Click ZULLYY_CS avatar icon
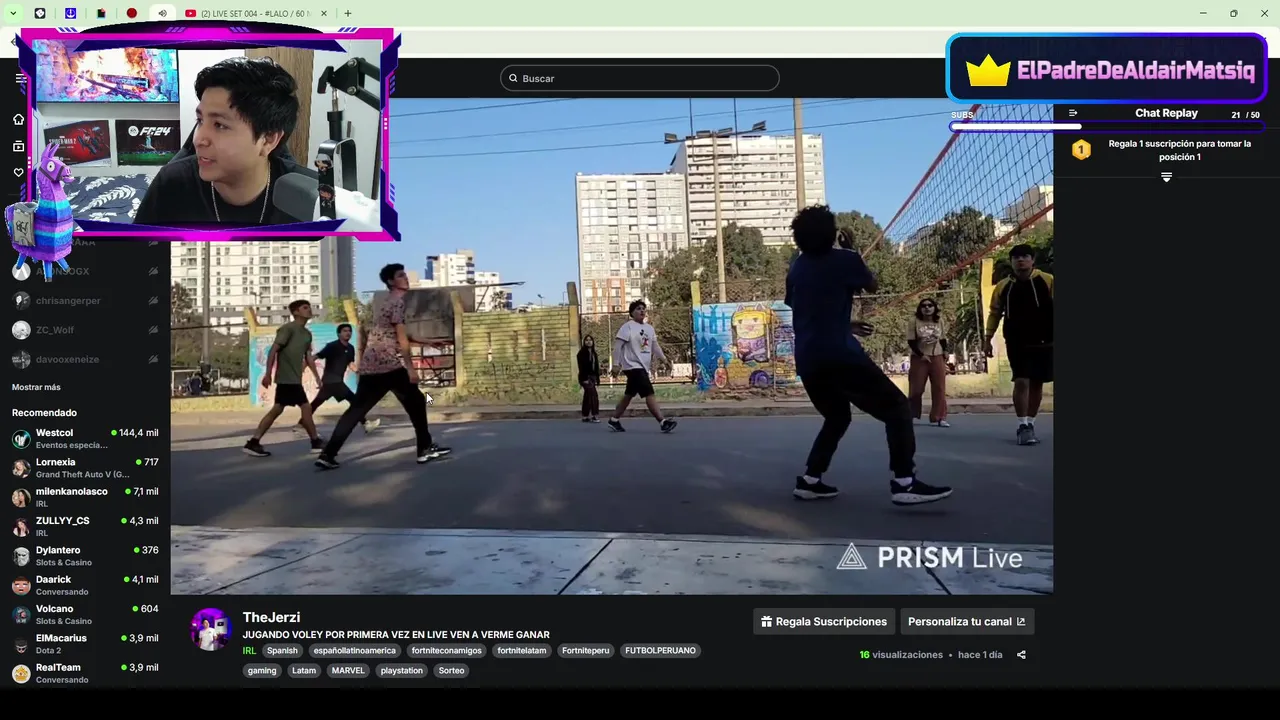Viewport: 1280px width, 720px height. (21, 527)
